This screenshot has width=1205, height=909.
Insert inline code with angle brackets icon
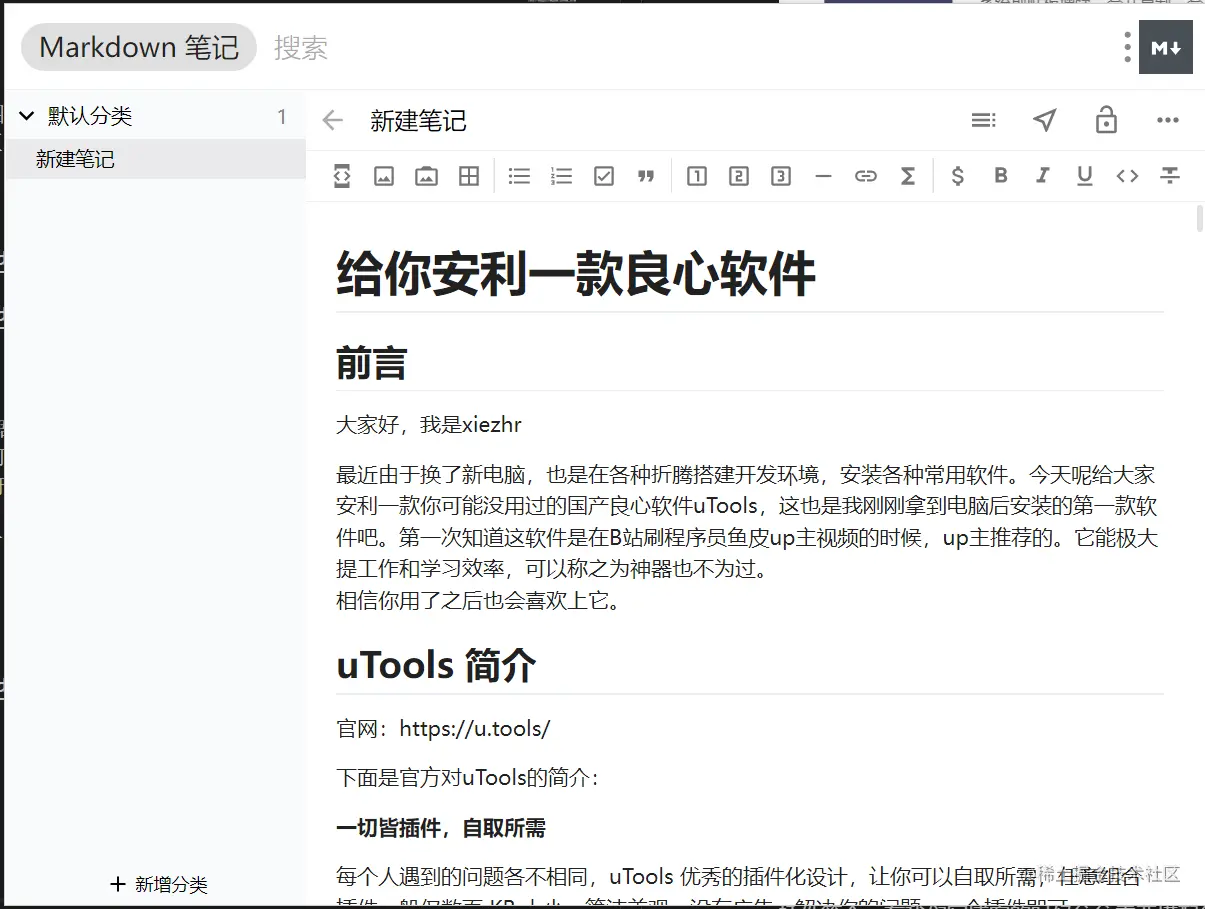1127,176
